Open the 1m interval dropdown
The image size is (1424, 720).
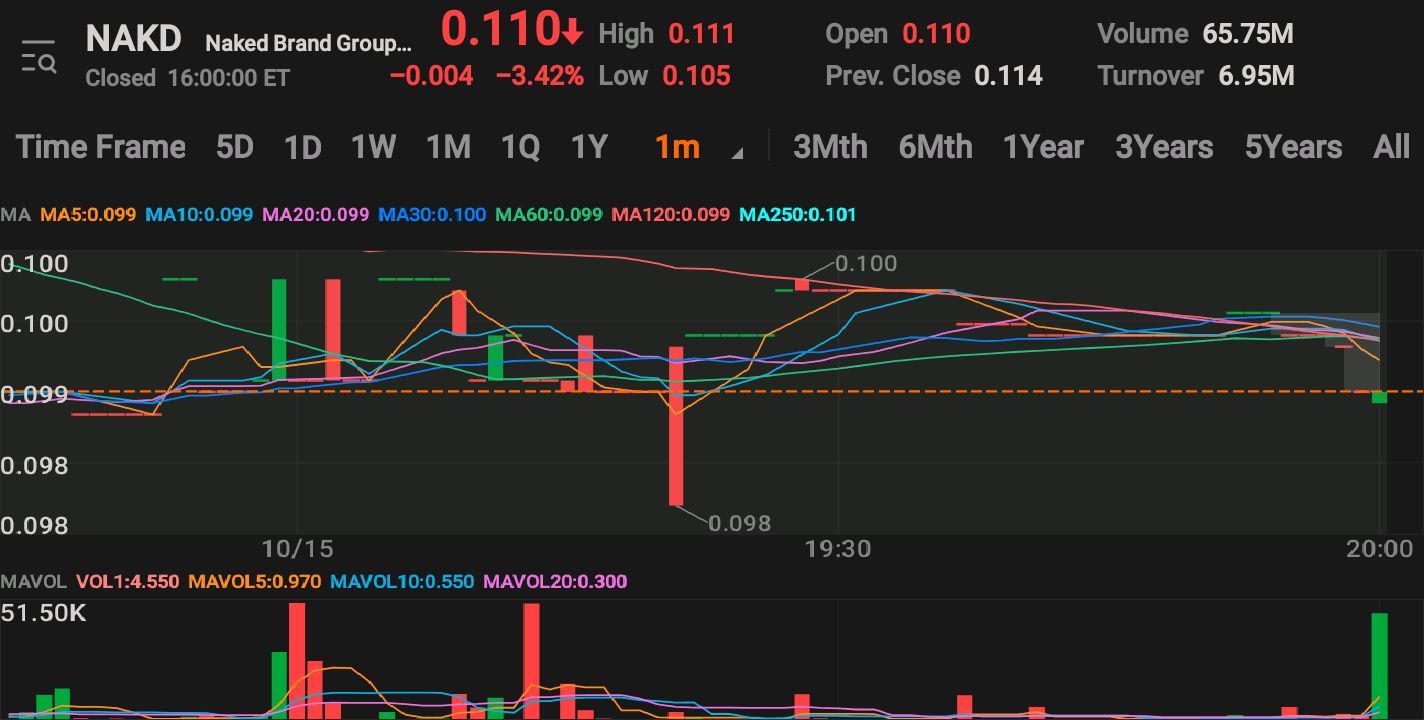pyautogui.click(x=677, y=148)
